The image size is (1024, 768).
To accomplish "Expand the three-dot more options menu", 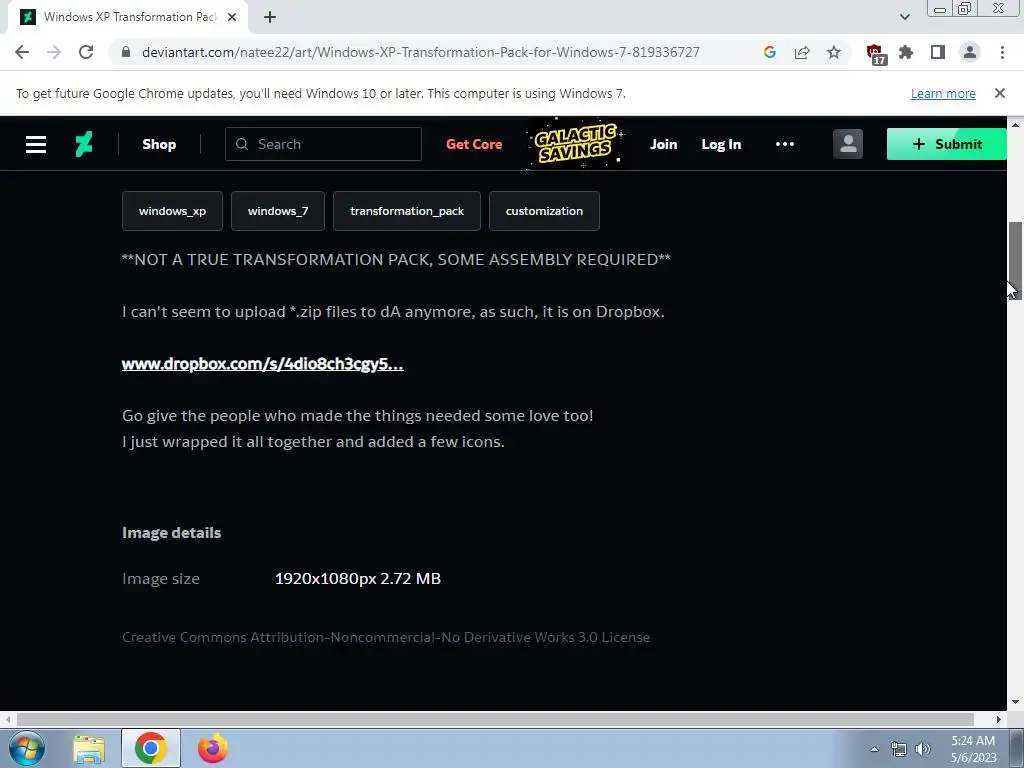I will pyautogui.click(x=785, y=144).
